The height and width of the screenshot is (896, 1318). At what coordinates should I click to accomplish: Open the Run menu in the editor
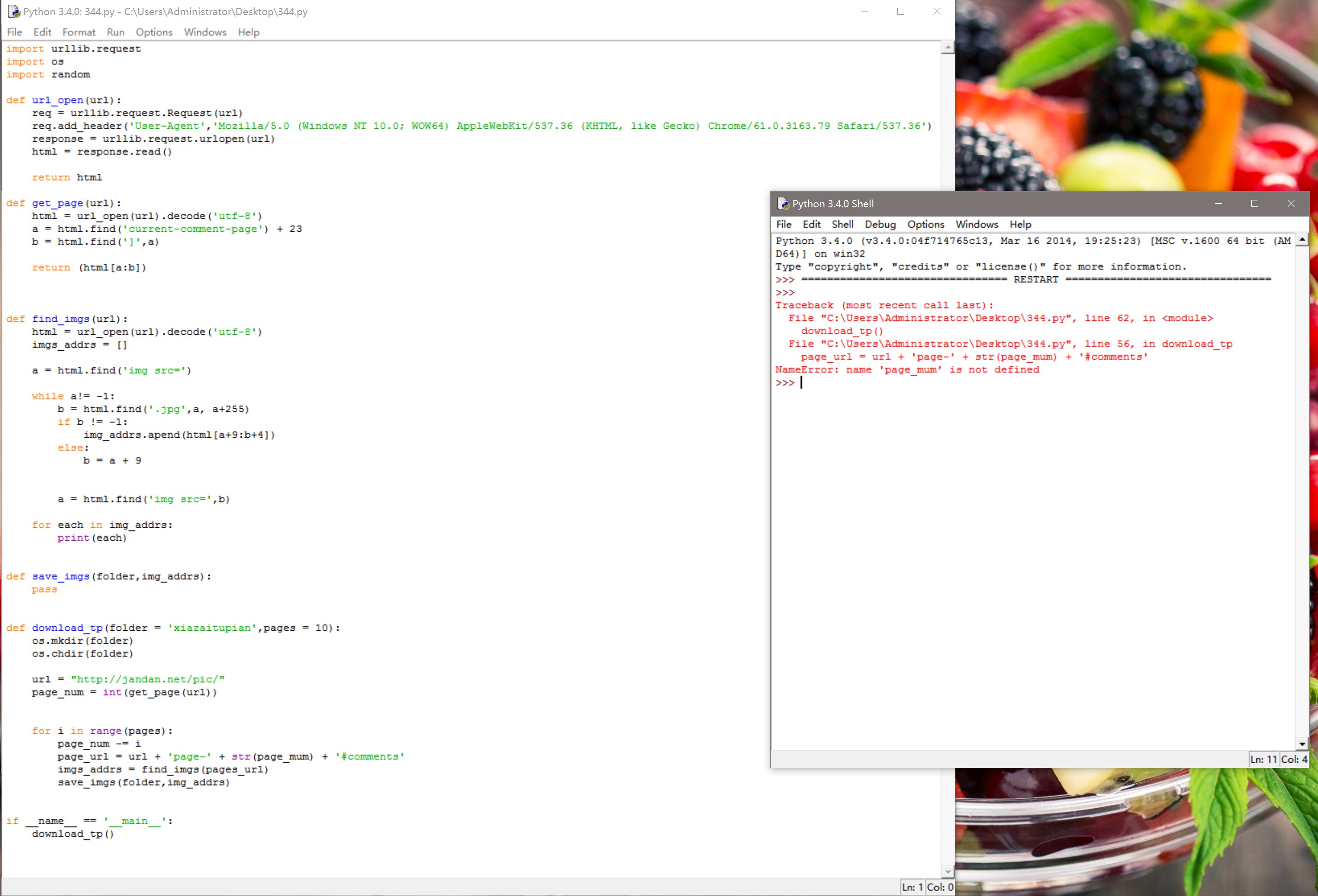[x=115, y=32]
